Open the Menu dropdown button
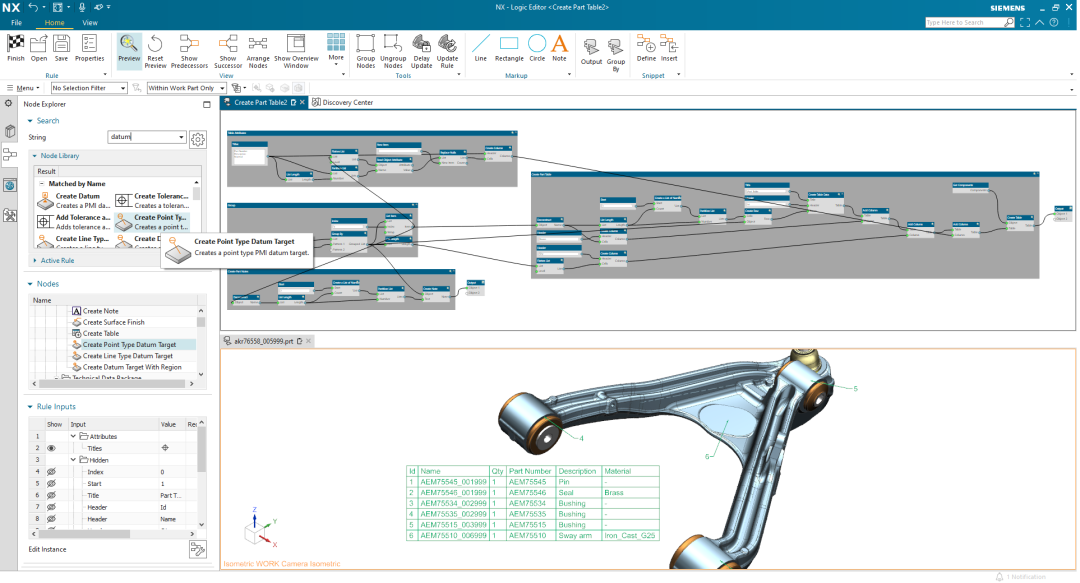1080x583 pixels. pos(24,88)
